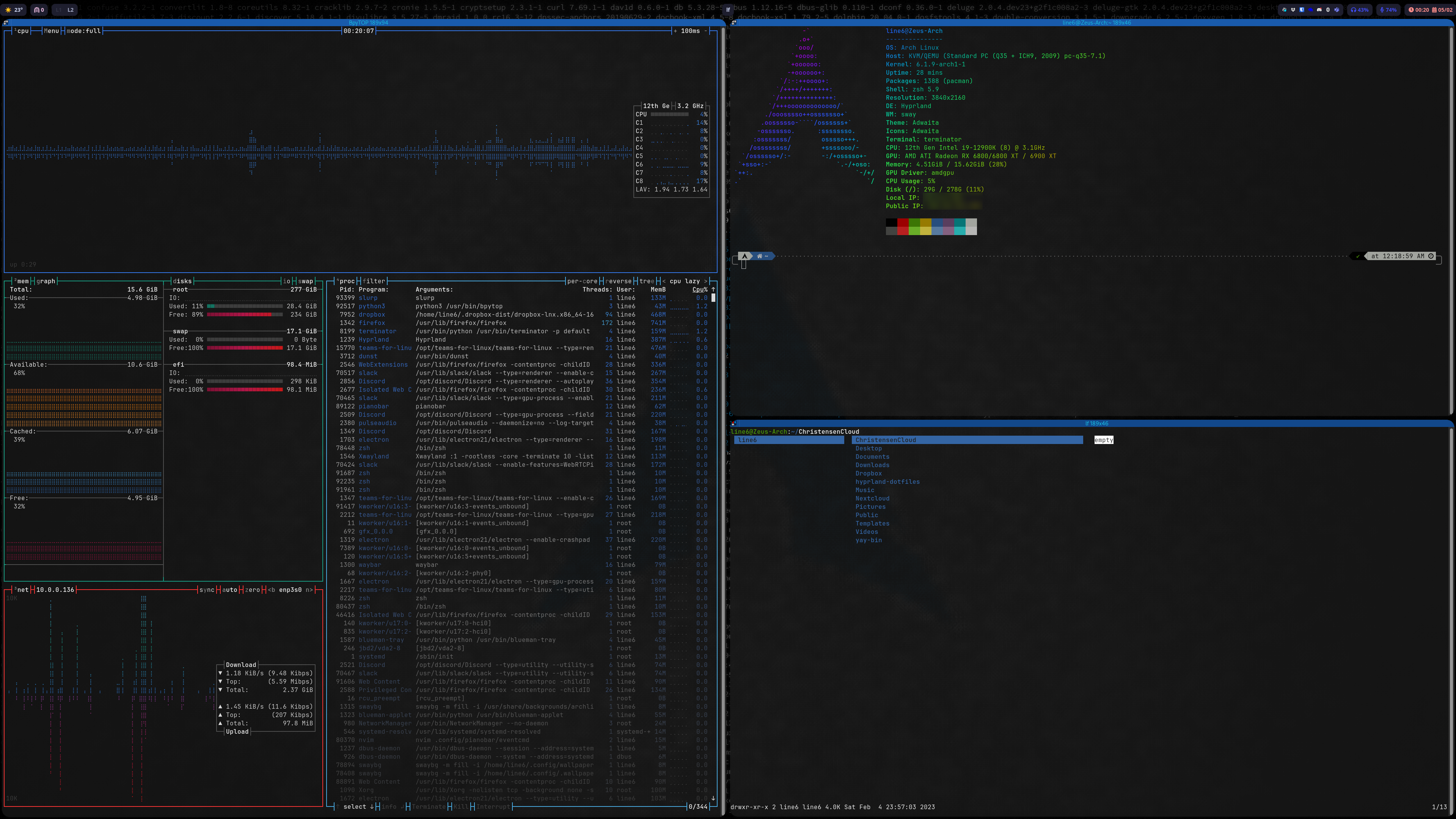
Task: Click the headphones volume 43% indicator
Action: click(1359, 10)
